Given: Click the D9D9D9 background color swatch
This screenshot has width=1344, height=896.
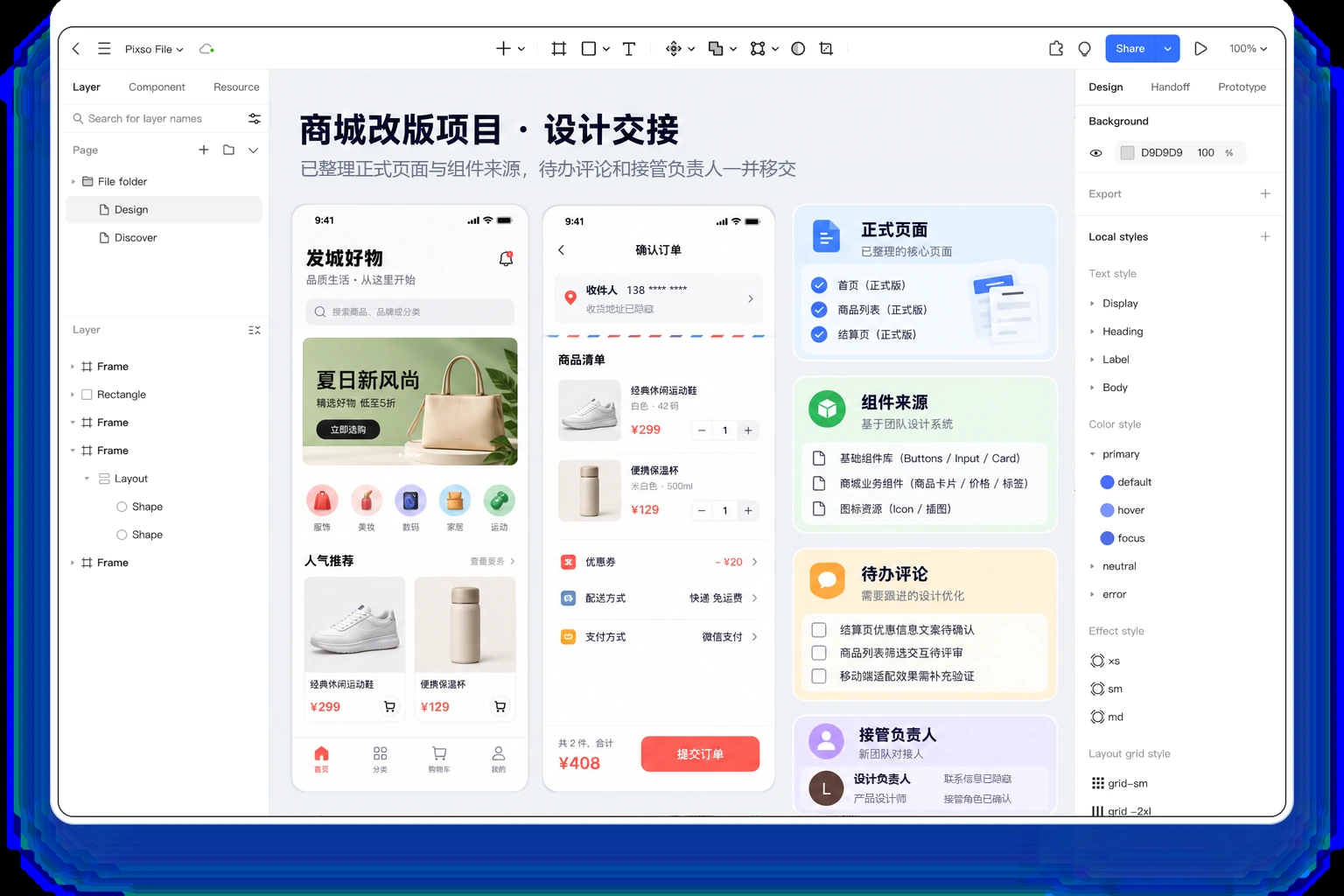Looking at the screenshot, I should pos(1127,153).
